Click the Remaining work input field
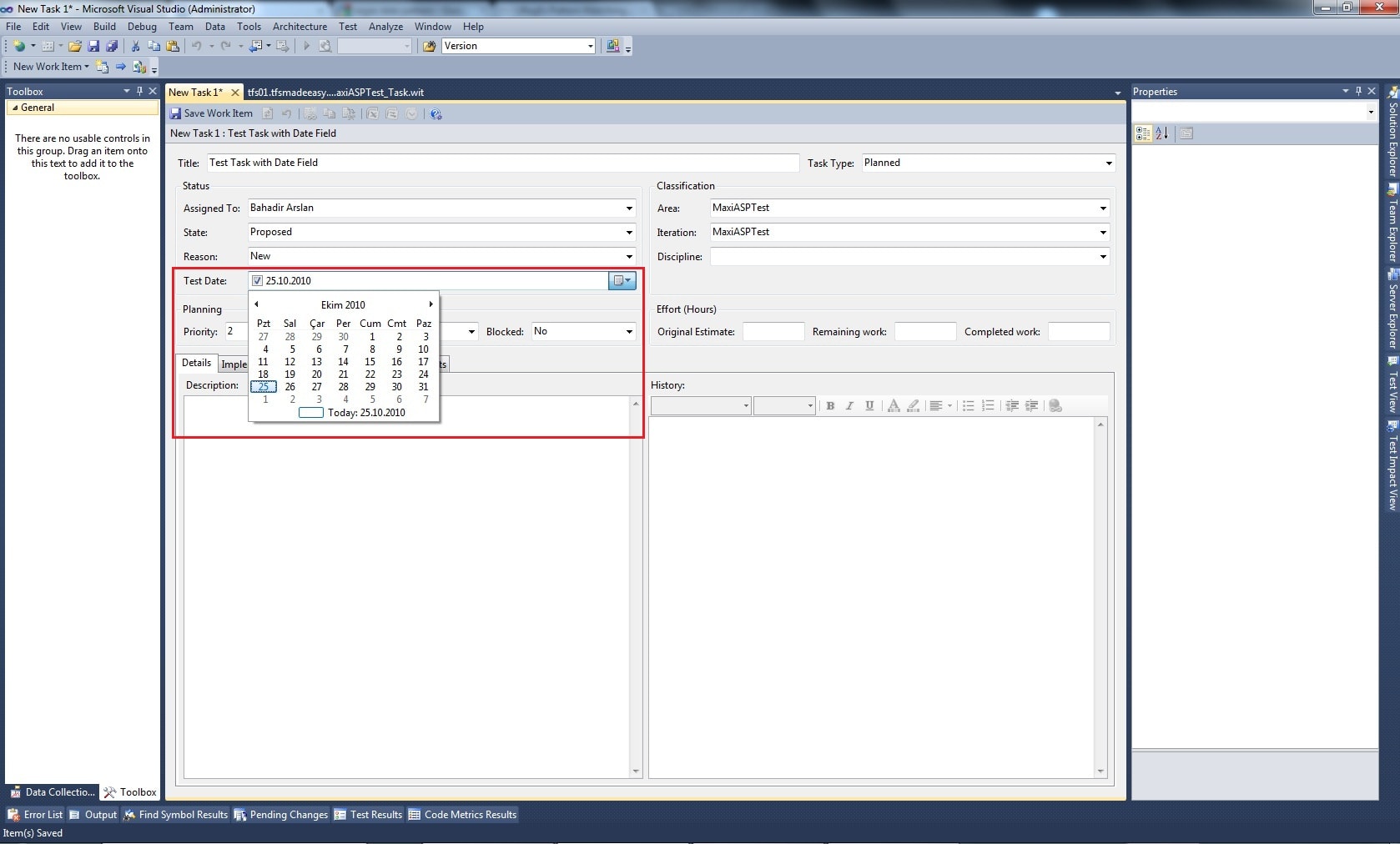The height and width of the screenshot is (844, 1400). (x=925, y=332)
